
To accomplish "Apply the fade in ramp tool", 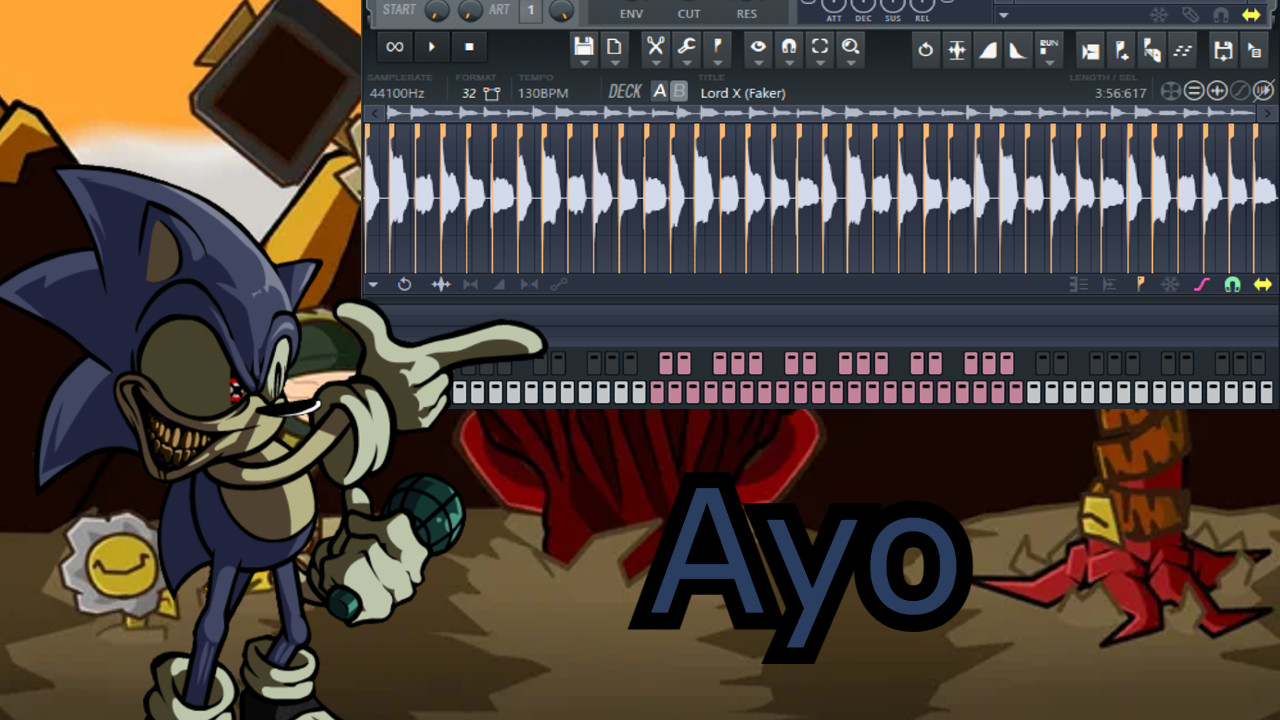I will point(988,50).
